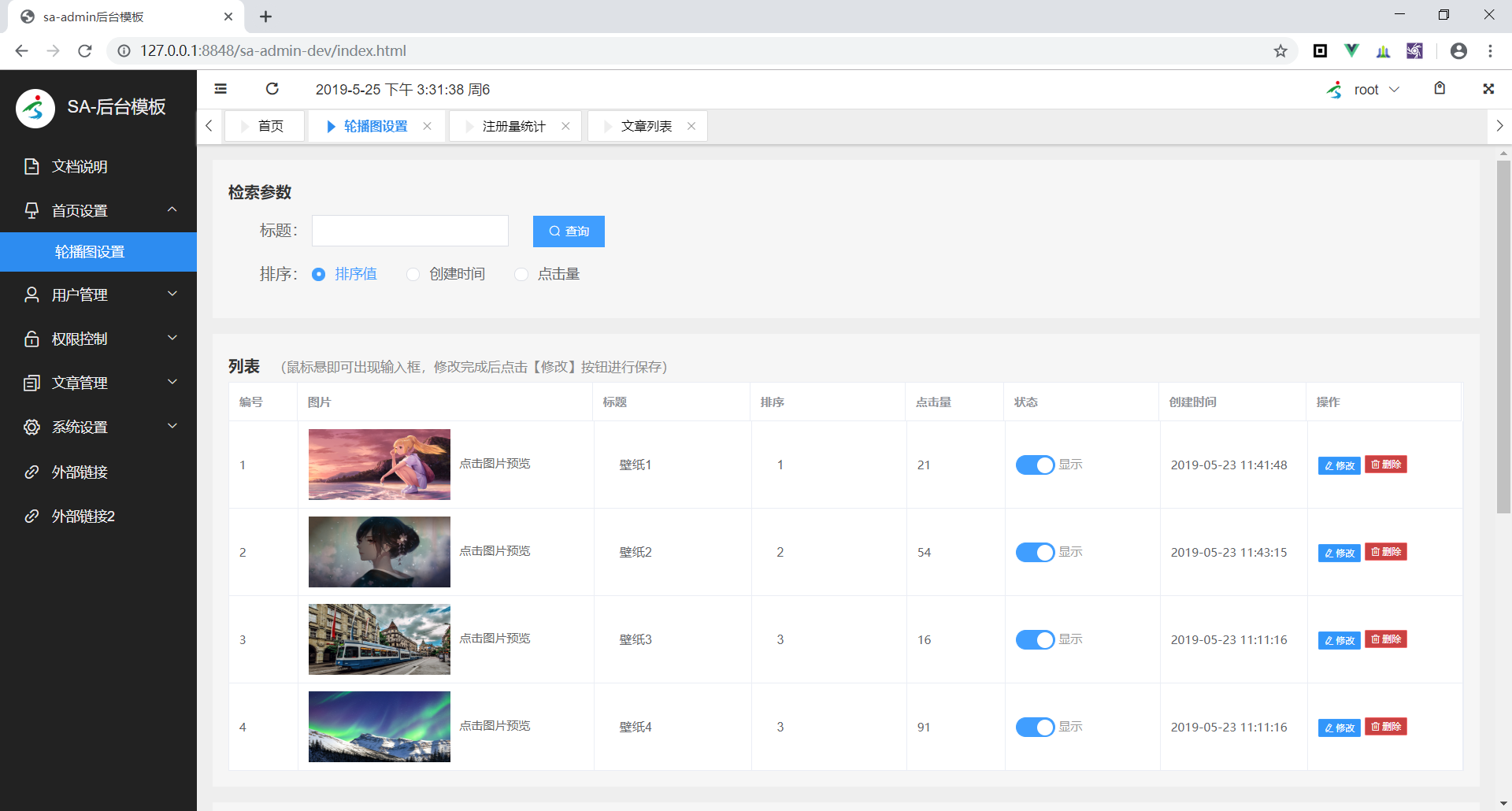The width and height of the screenshot is (1512, 811).
Task: Expand the 用户管理 menu
Action: coord(98,294)
